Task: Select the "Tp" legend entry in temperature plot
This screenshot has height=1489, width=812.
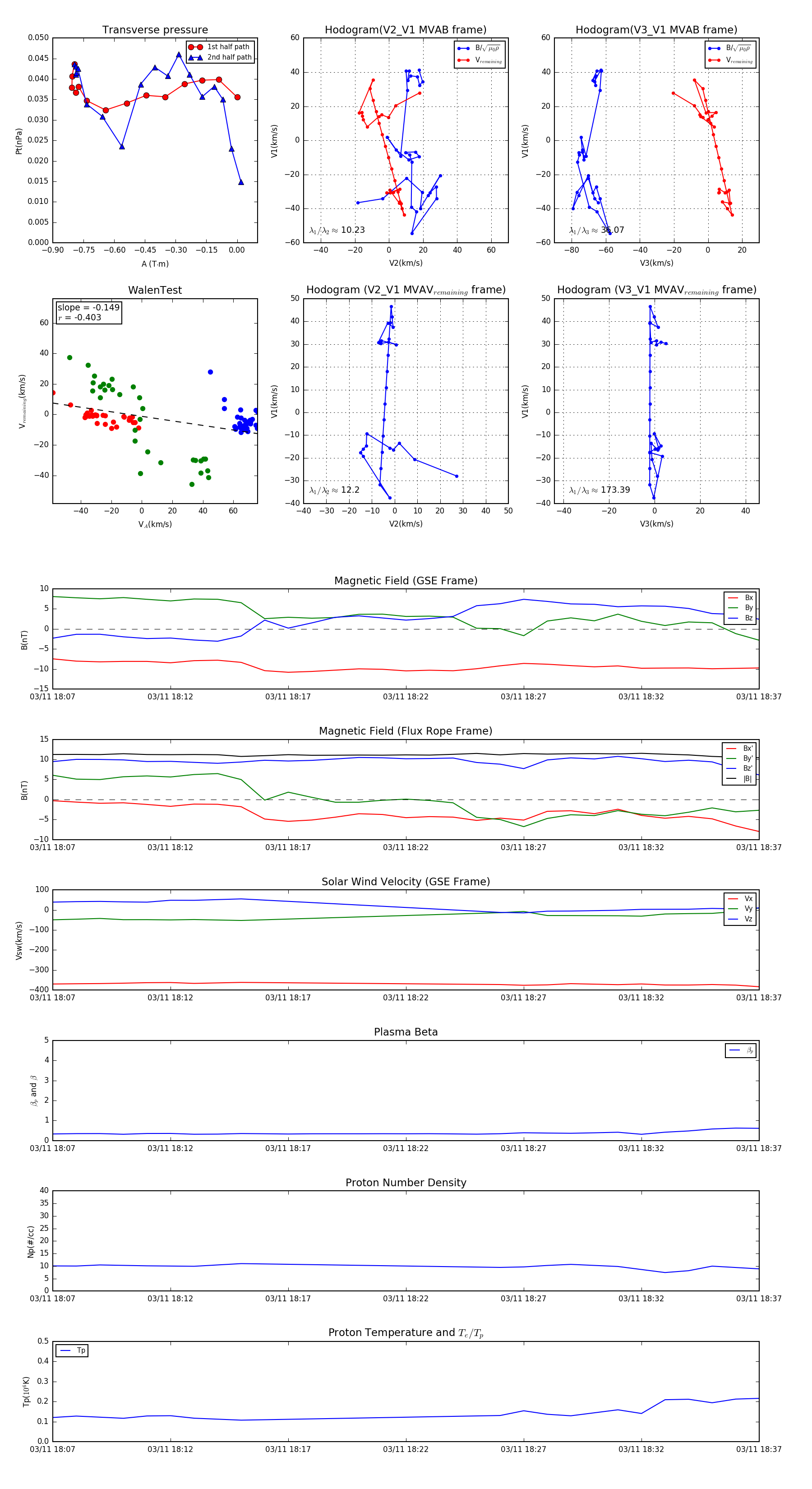Action: click(x=72, y=1350)
